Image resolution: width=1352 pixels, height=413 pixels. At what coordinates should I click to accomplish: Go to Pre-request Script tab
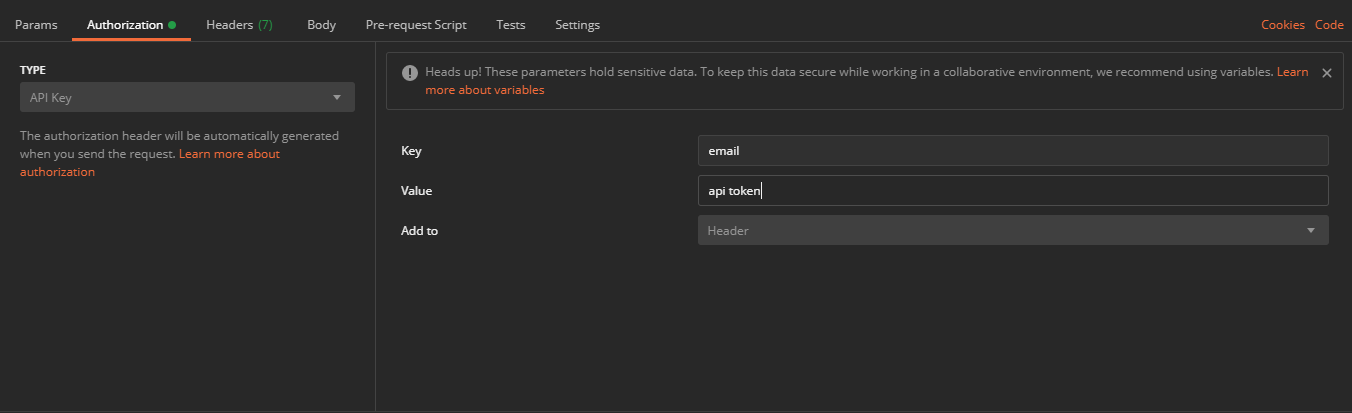416,25
